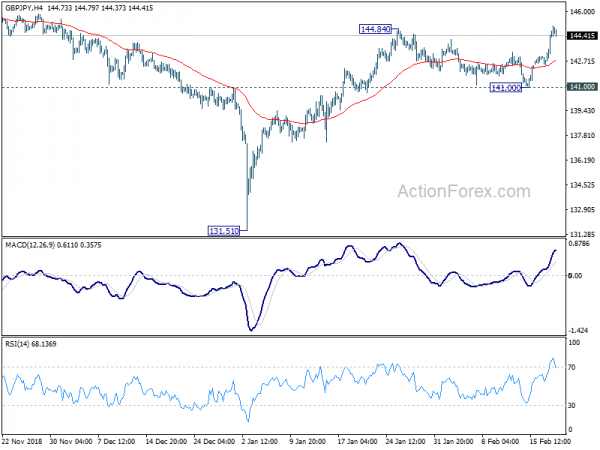Click the MACD(12,26,9) indicator label

coord(30,245)
